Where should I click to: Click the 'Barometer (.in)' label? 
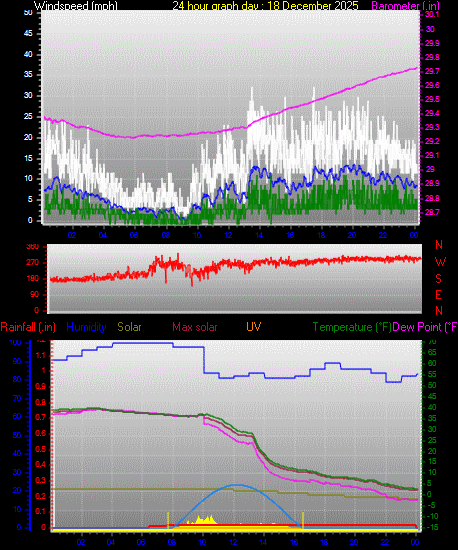pos(405,6)
